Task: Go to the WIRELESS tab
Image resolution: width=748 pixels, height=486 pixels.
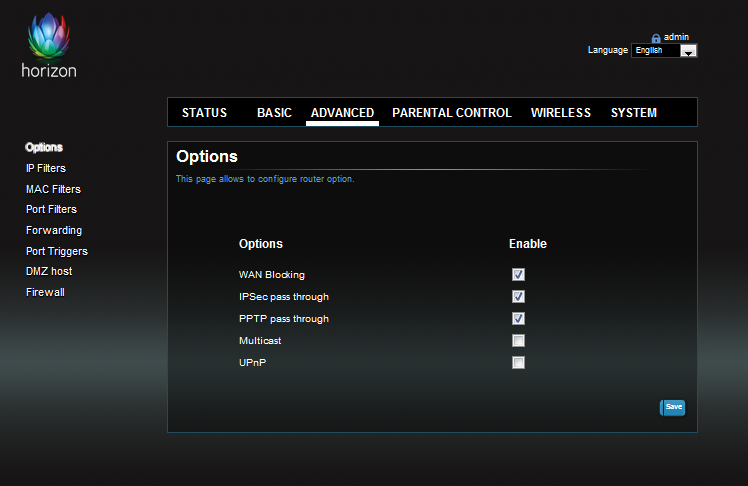Action: (x=561, y=113)
